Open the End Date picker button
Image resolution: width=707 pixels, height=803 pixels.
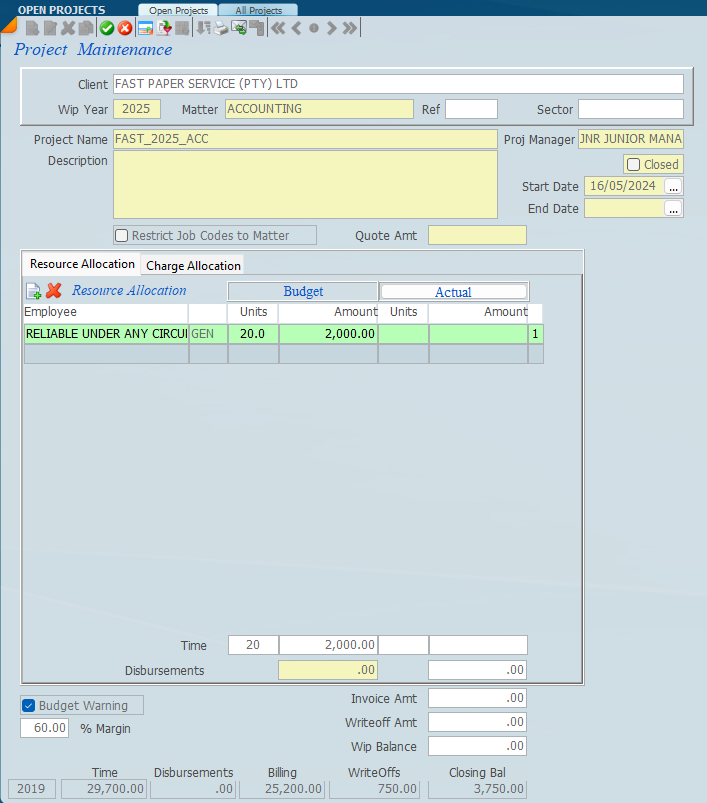click(674, 208)
